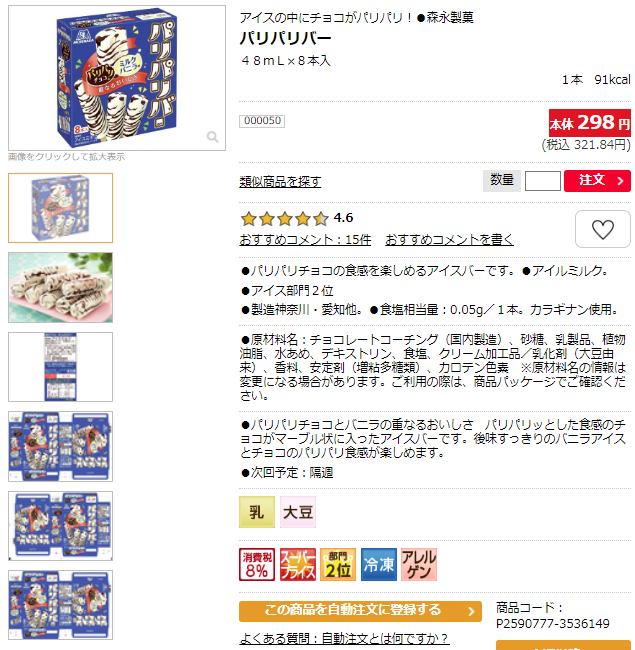635x650 pixels.
Task: Click the five-star rating display
Action: (x=285, y=218)
